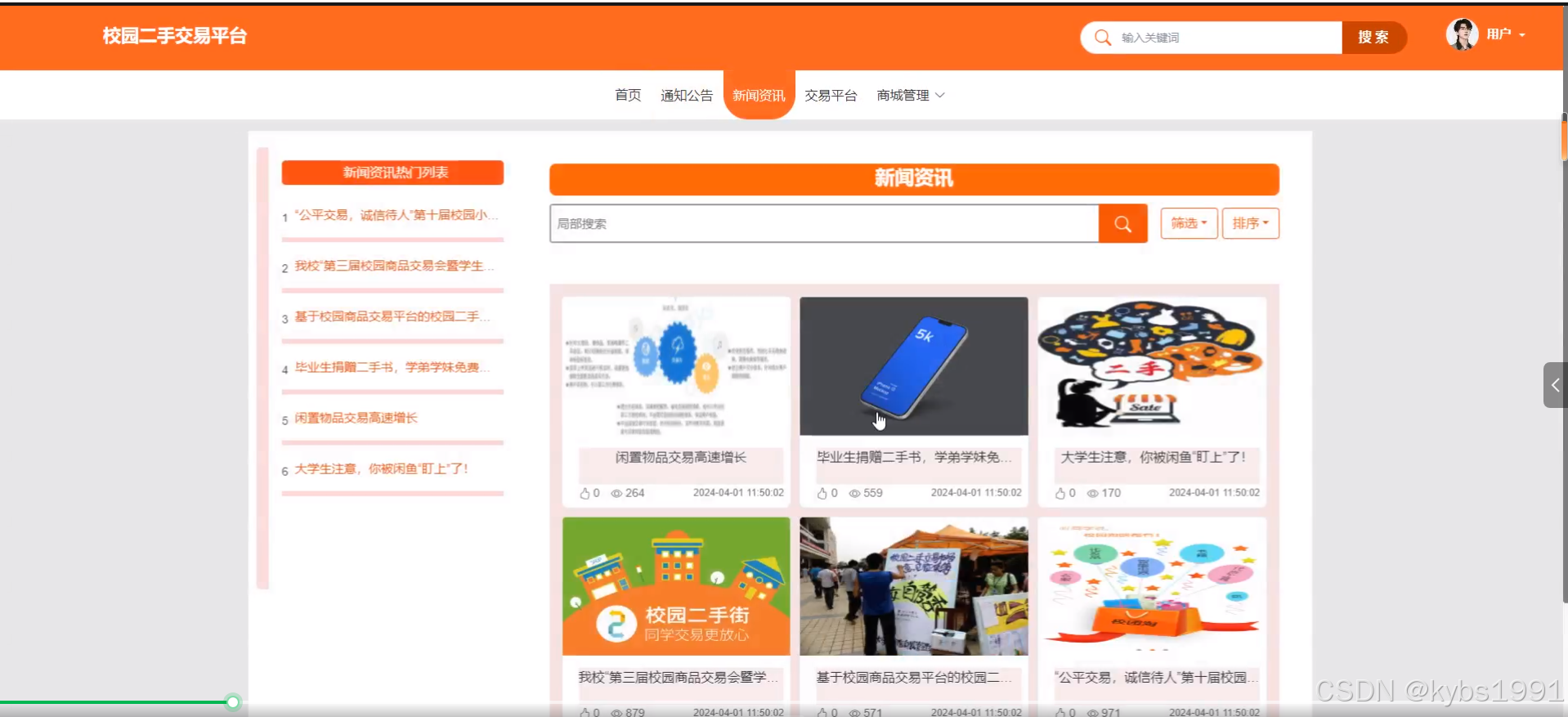Open the blue phone thumbnail
This screenshot has height=717, width=1568.
[914, 366]
